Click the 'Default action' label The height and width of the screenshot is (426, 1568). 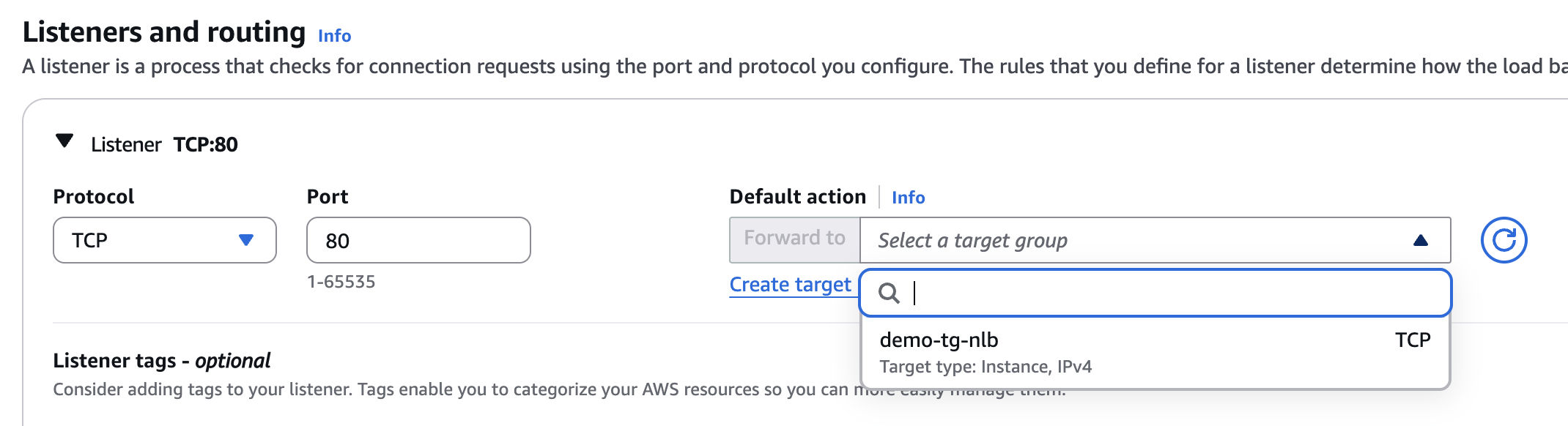tap(797, 197)
